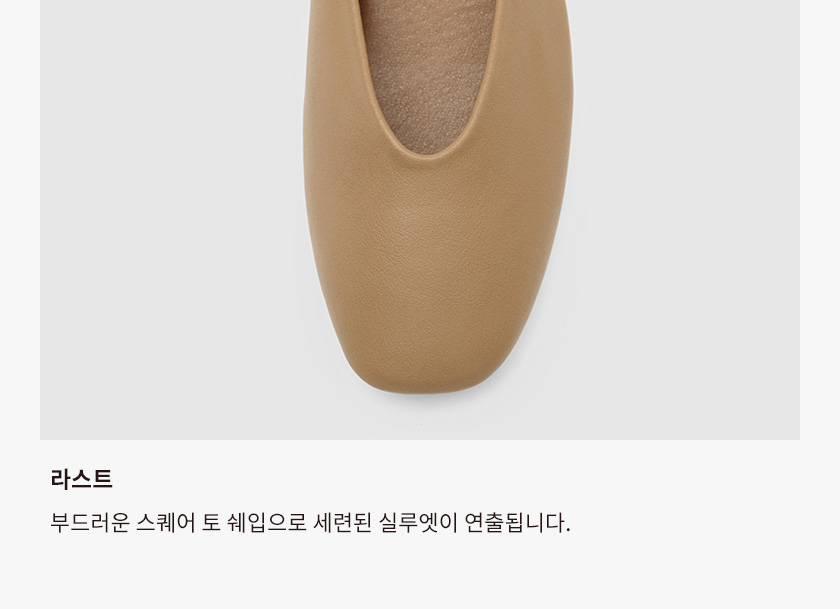Click the tan shoe product photo
This screenshot has width=840, height=609.
coord(420,220)
